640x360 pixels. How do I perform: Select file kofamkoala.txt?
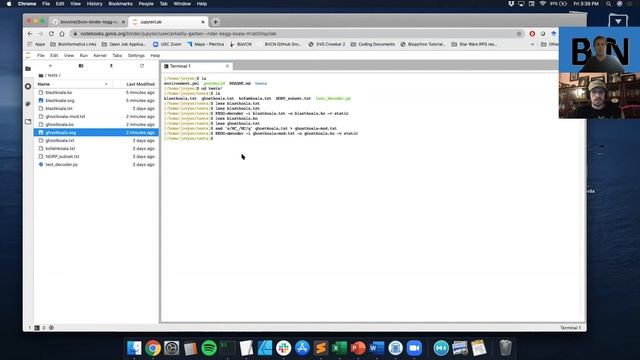tap(96, 149)
